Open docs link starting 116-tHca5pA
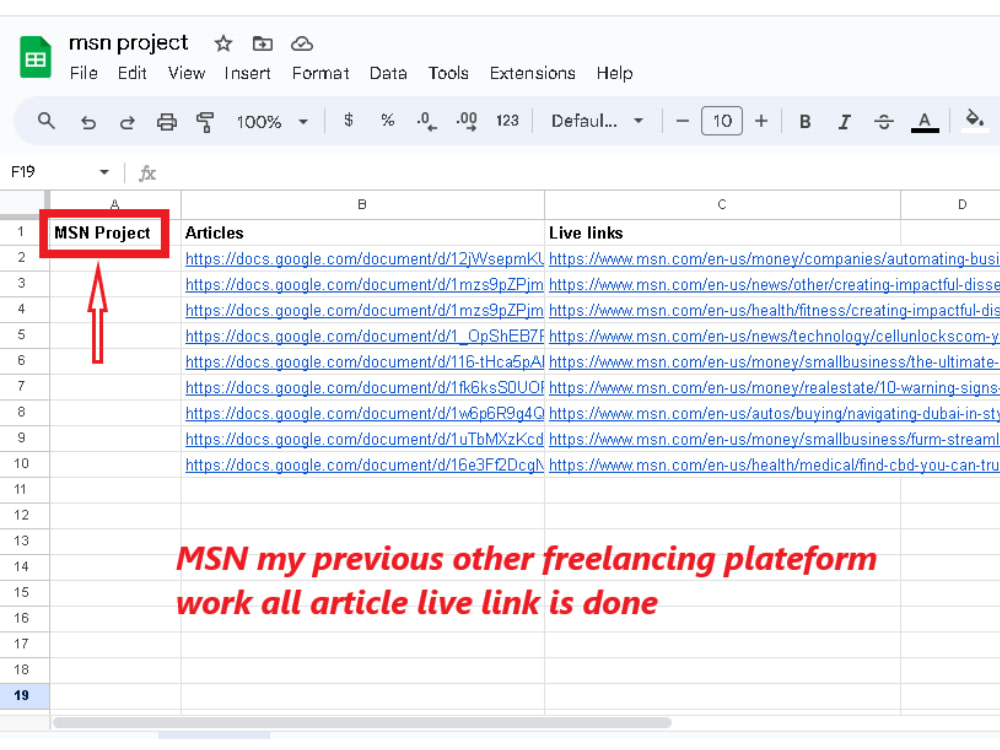The width and height of the screenshot is (1000, 750). [x=364, y=362]
